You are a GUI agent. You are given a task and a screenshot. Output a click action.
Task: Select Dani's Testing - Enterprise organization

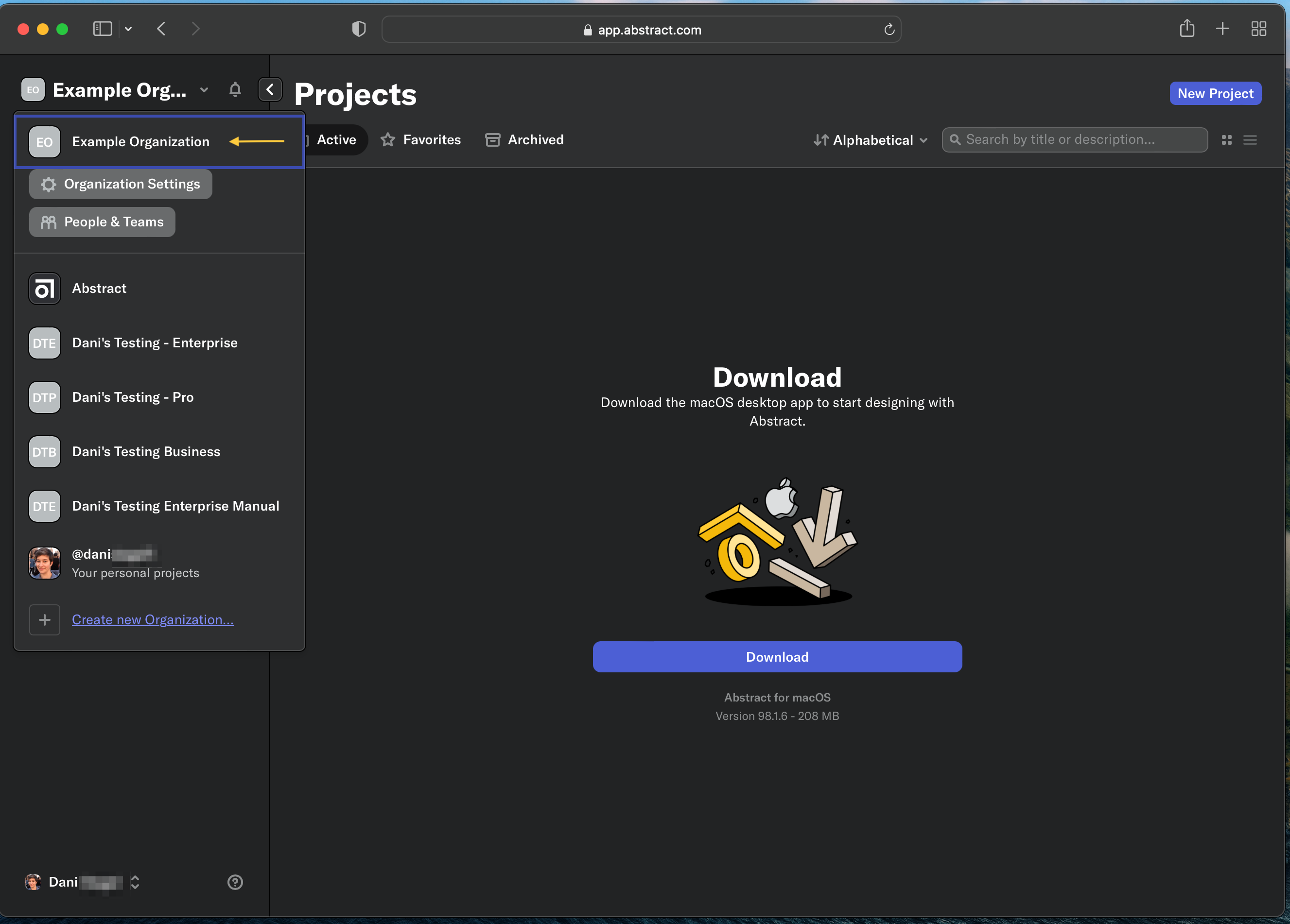point(159,343)
